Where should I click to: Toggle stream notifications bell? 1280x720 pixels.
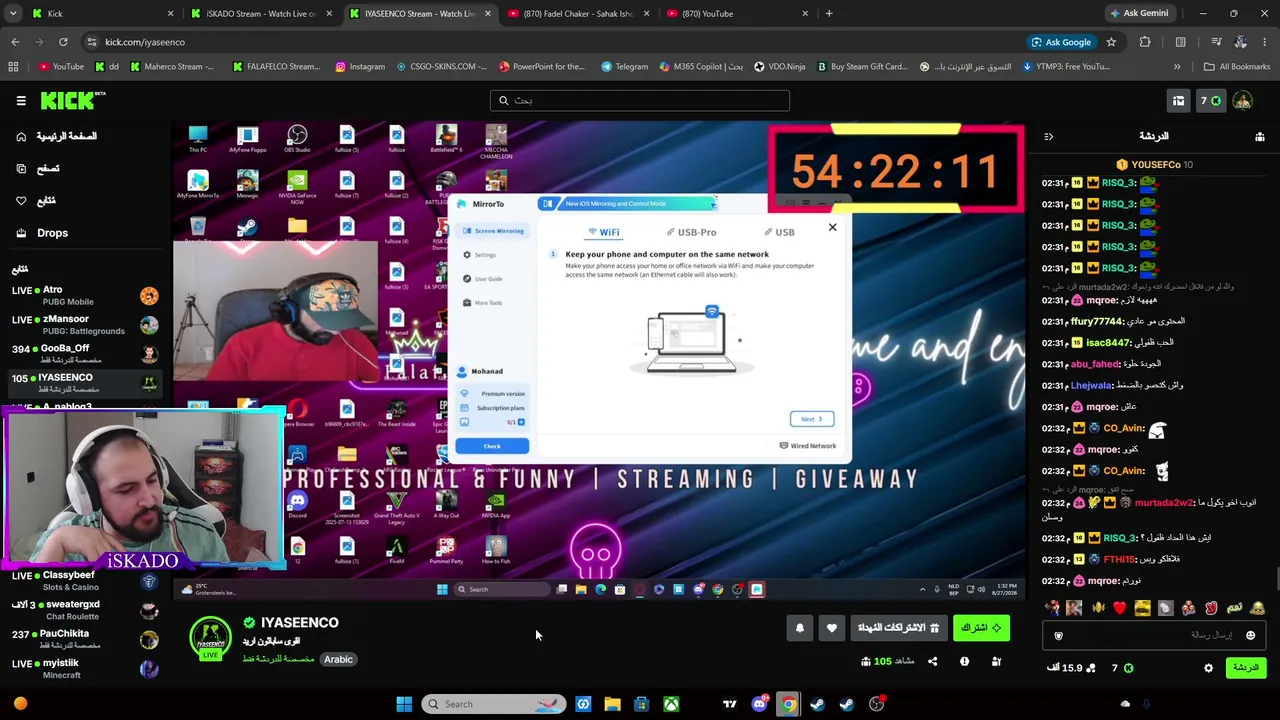[799, 628]
